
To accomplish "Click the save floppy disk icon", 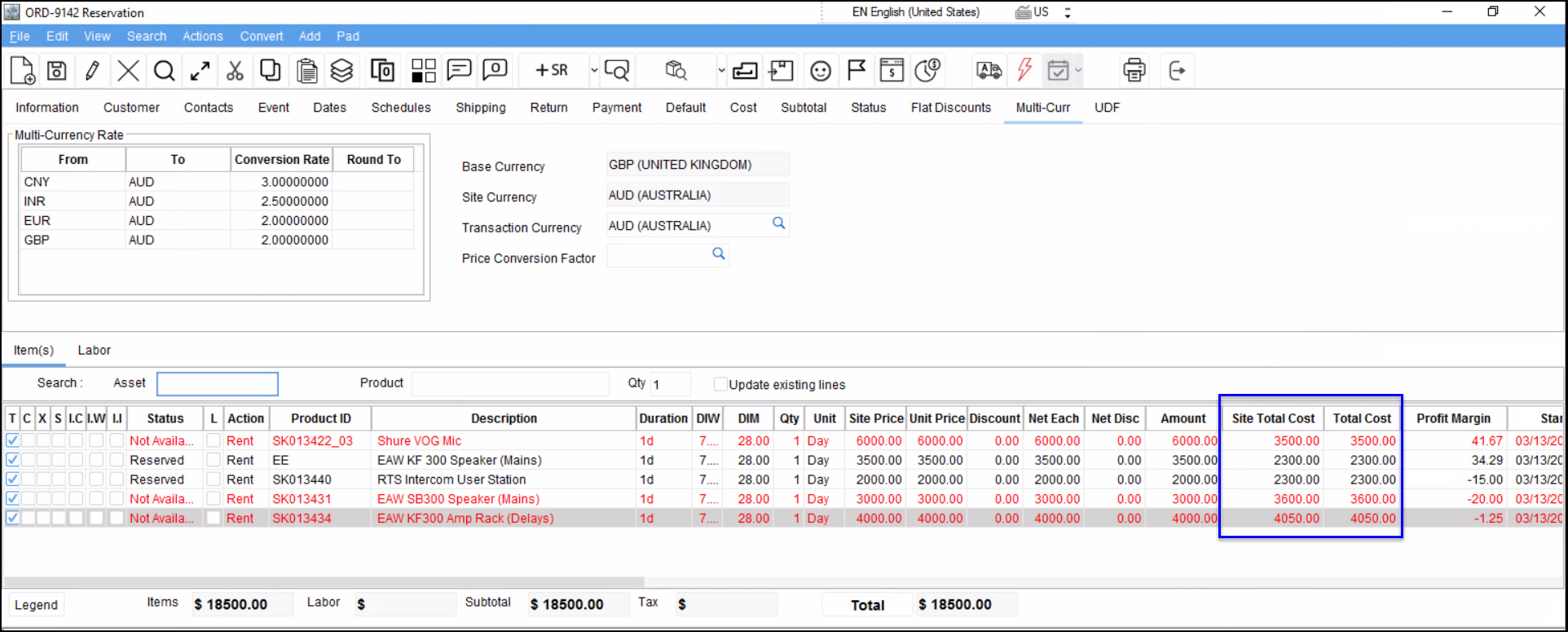I will tap(56, 71).
